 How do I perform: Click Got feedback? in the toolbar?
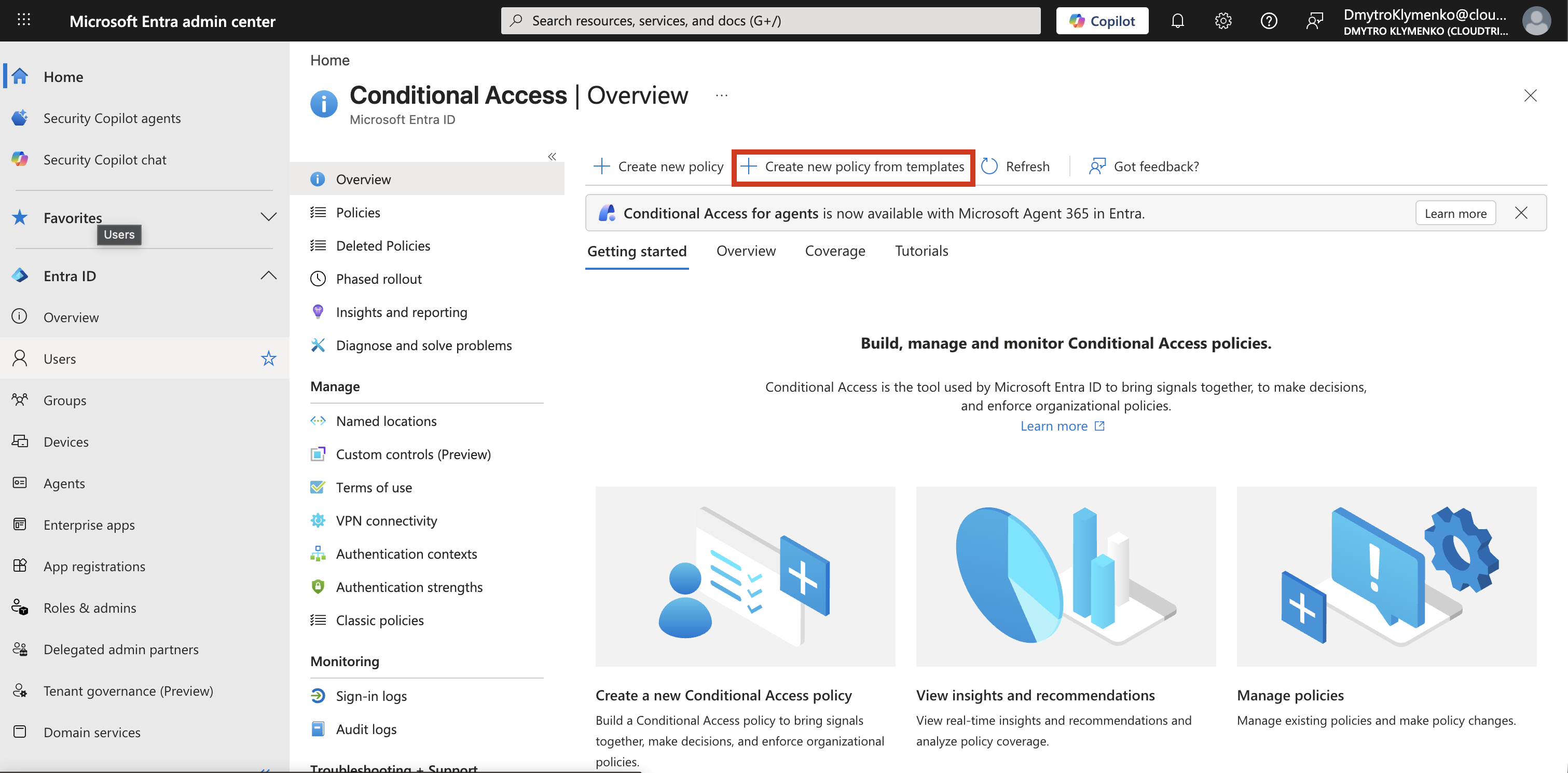click(1144, 166)
